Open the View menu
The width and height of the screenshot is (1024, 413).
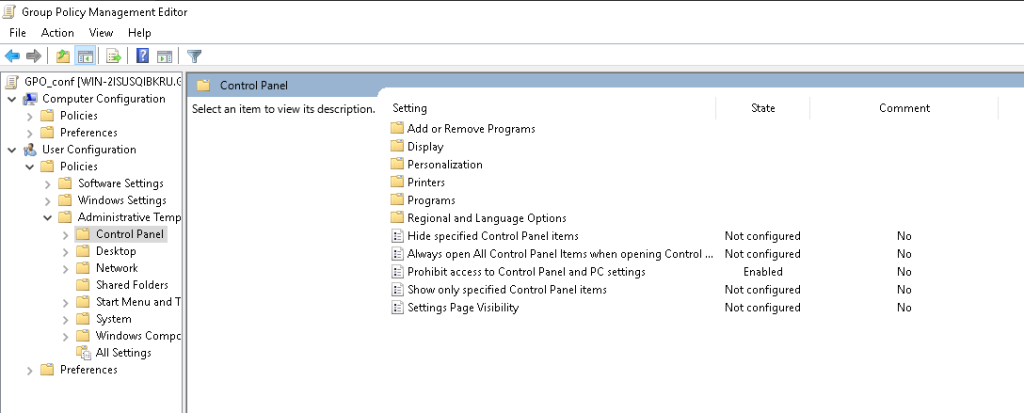(x=101, y=33)
